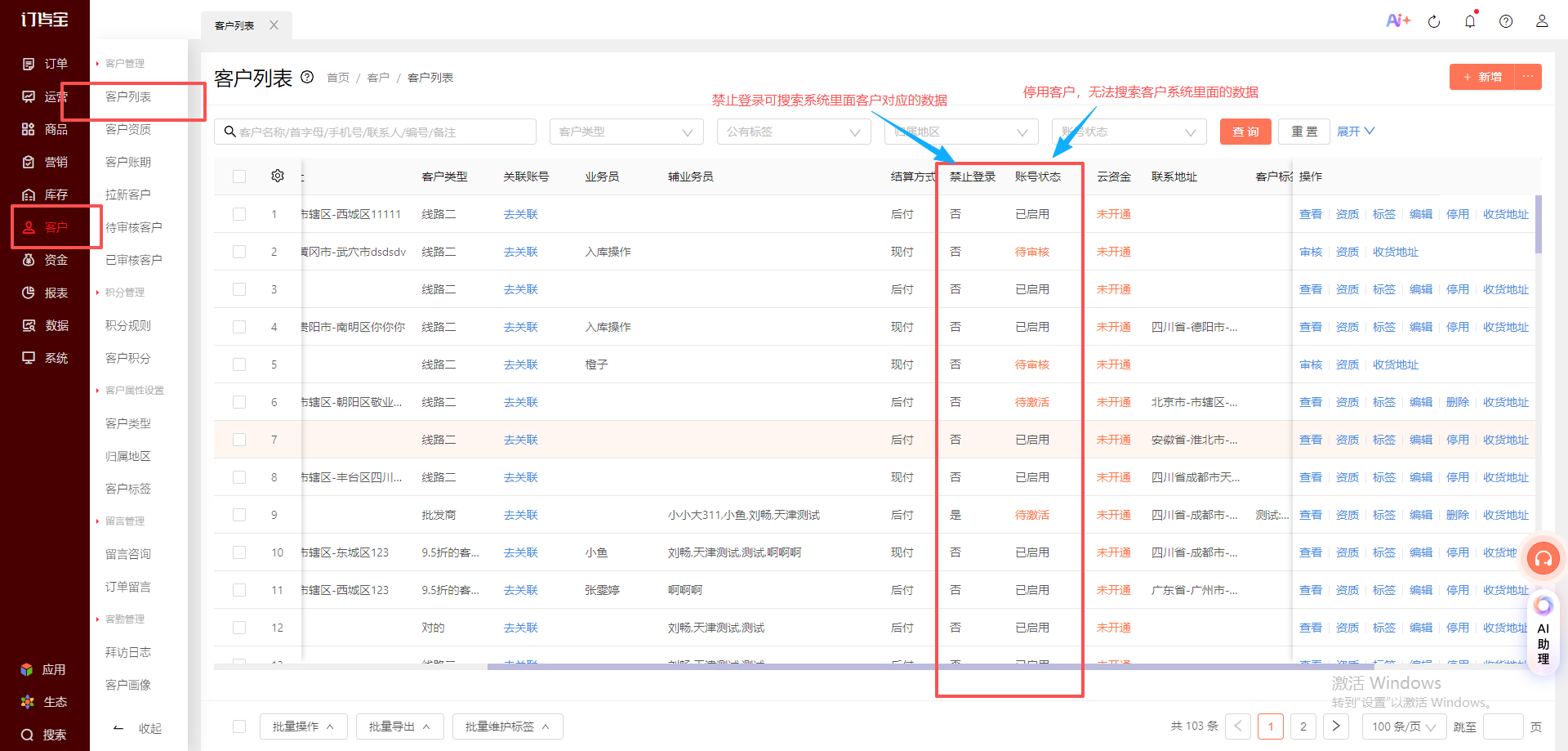Check the checkbox for row 4
The image size is (1568, 751).
click(x=239, y=327)
